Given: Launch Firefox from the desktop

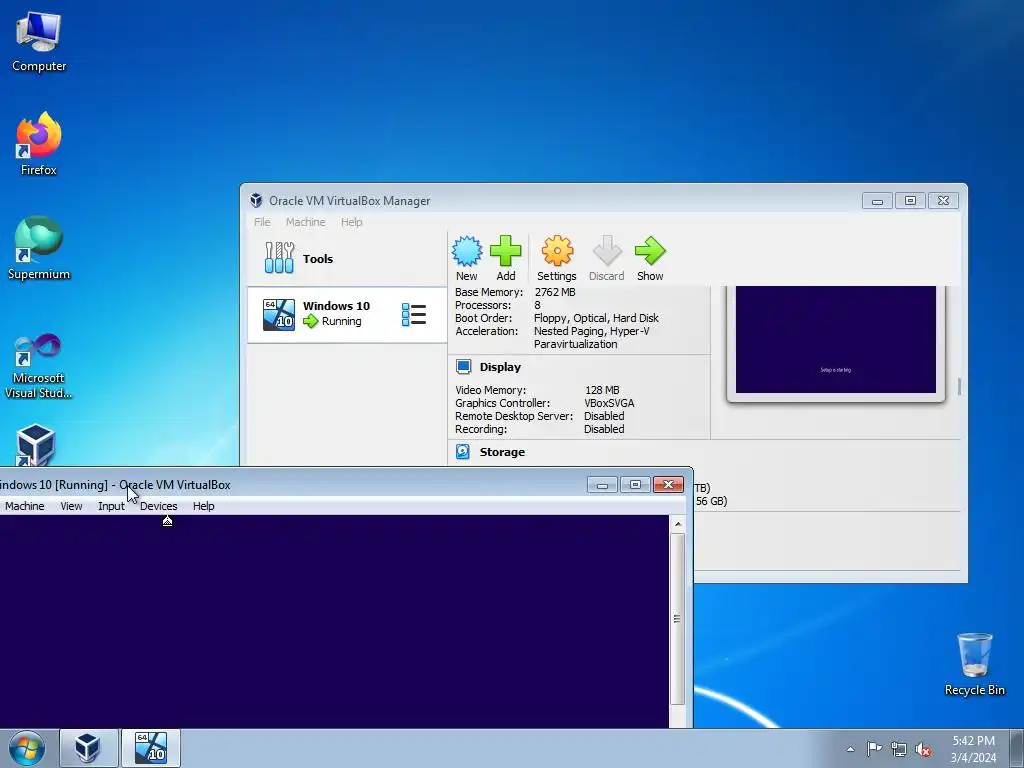Looking at the screenshot, I should [39, 144].
